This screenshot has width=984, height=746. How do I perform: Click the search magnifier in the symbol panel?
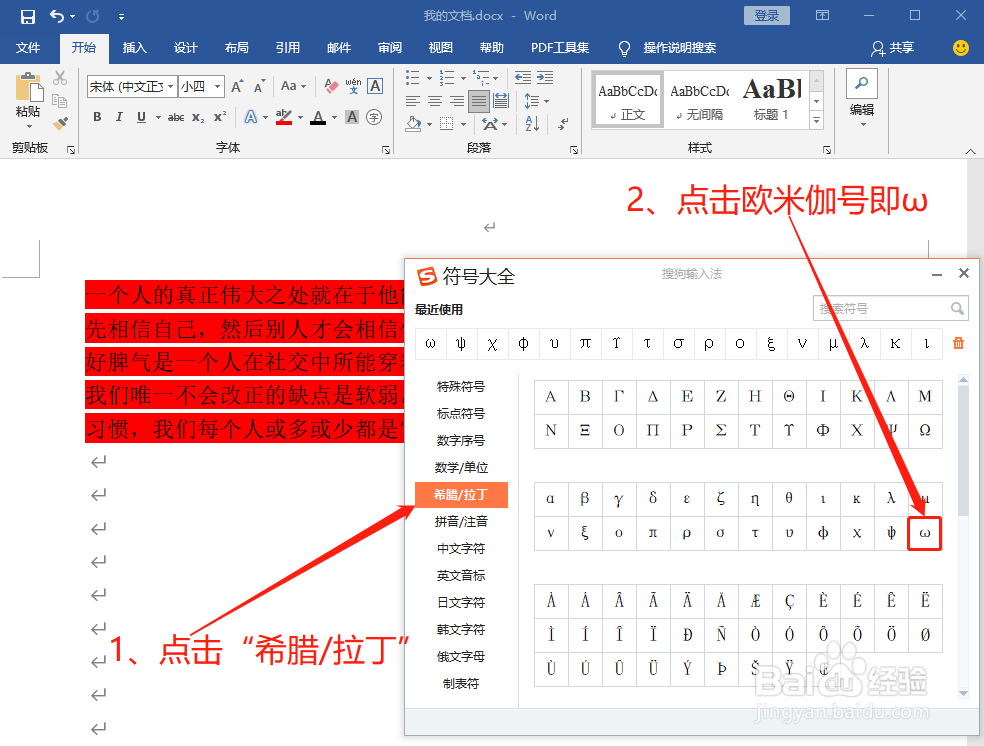[956, 308]
